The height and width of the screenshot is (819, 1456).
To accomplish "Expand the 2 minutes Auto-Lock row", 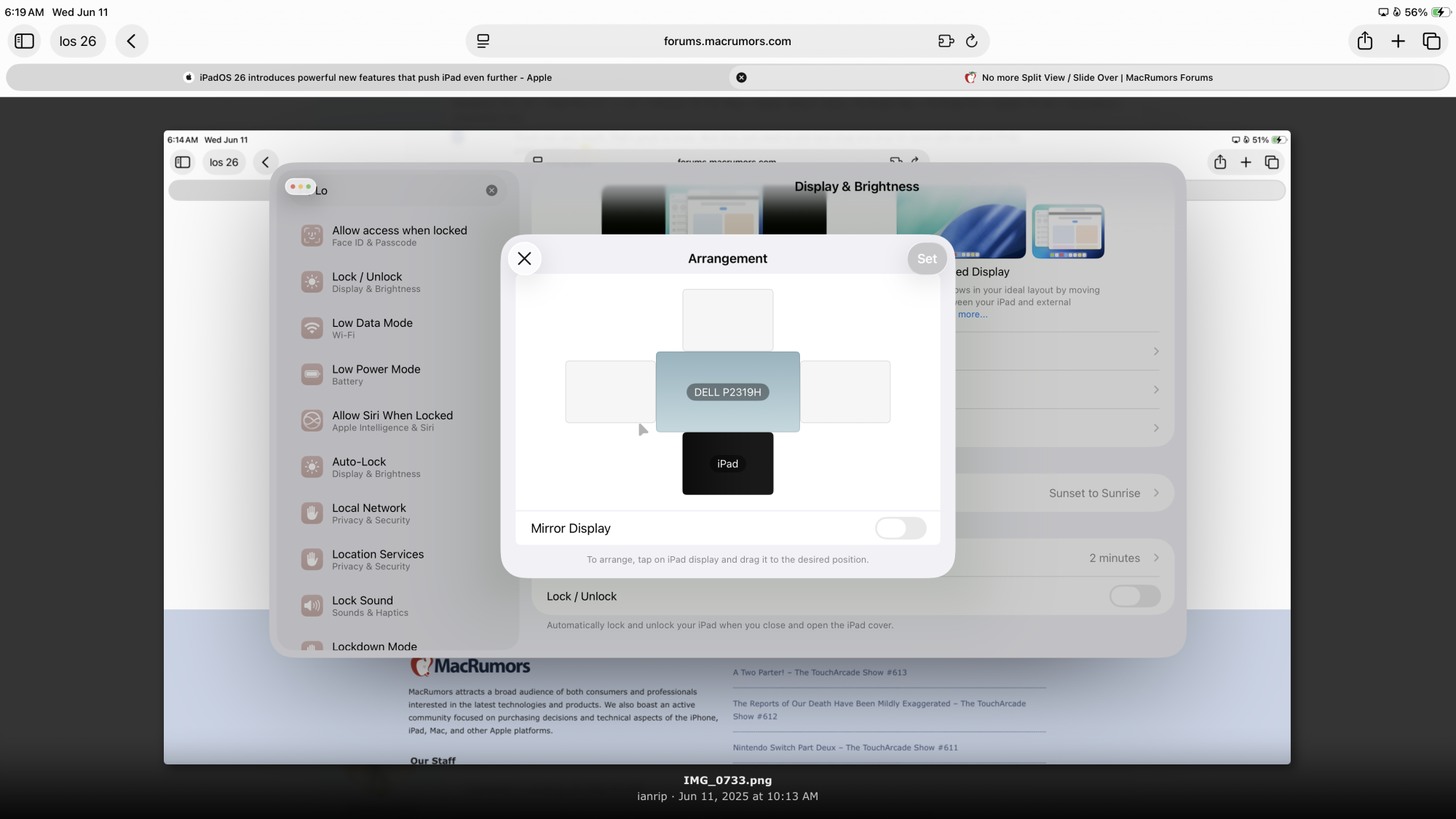I will coord(1064,558).
